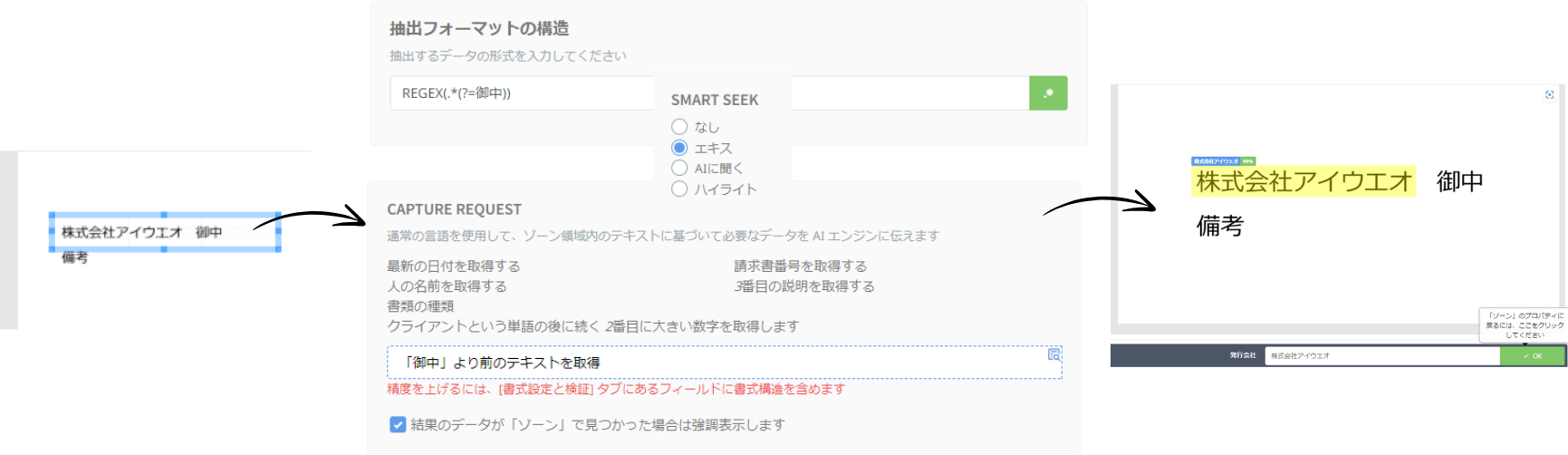Image resolution: width=1568 pixels, height=455 pixels.
Task: Click the 99% confidence badge above the highlighted text
Action: 1248,161
